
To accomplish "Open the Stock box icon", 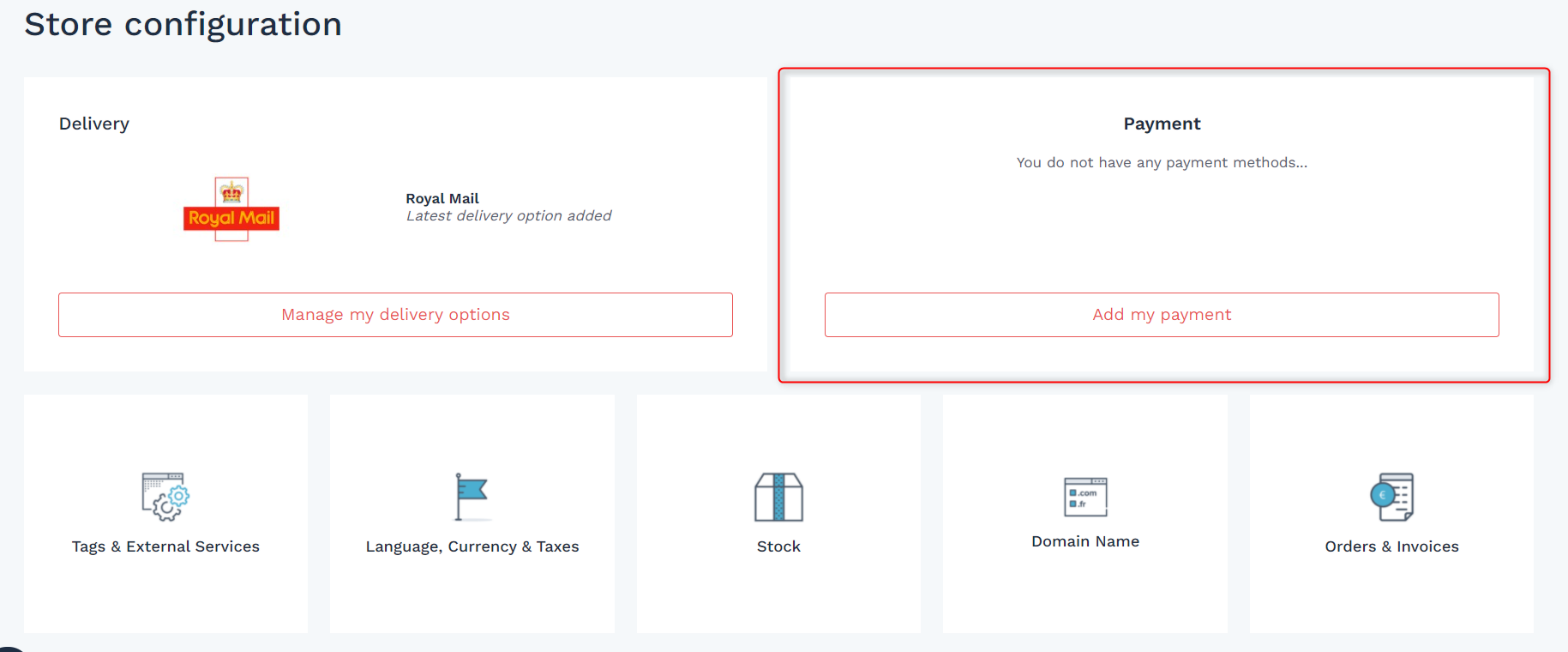I will [778, 497].
